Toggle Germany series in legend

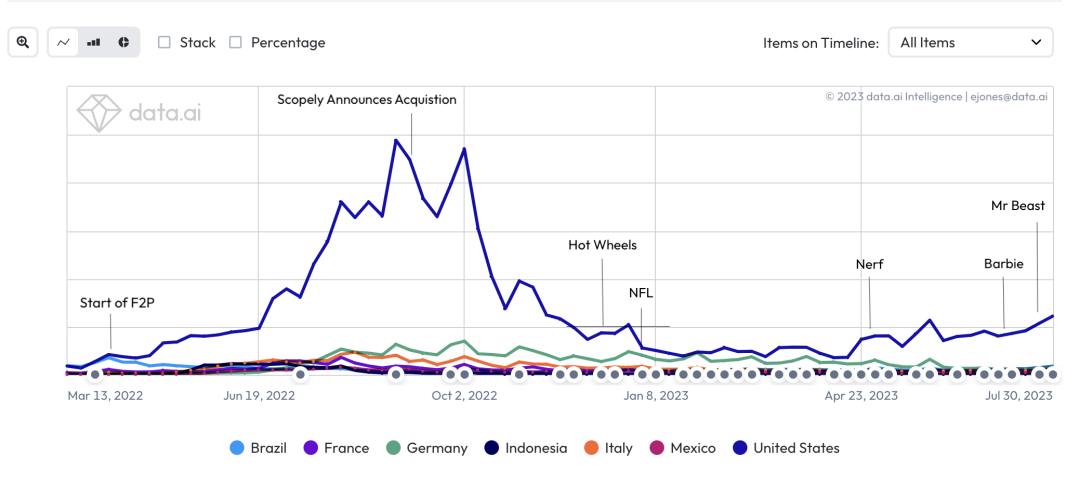coord(426,448)
